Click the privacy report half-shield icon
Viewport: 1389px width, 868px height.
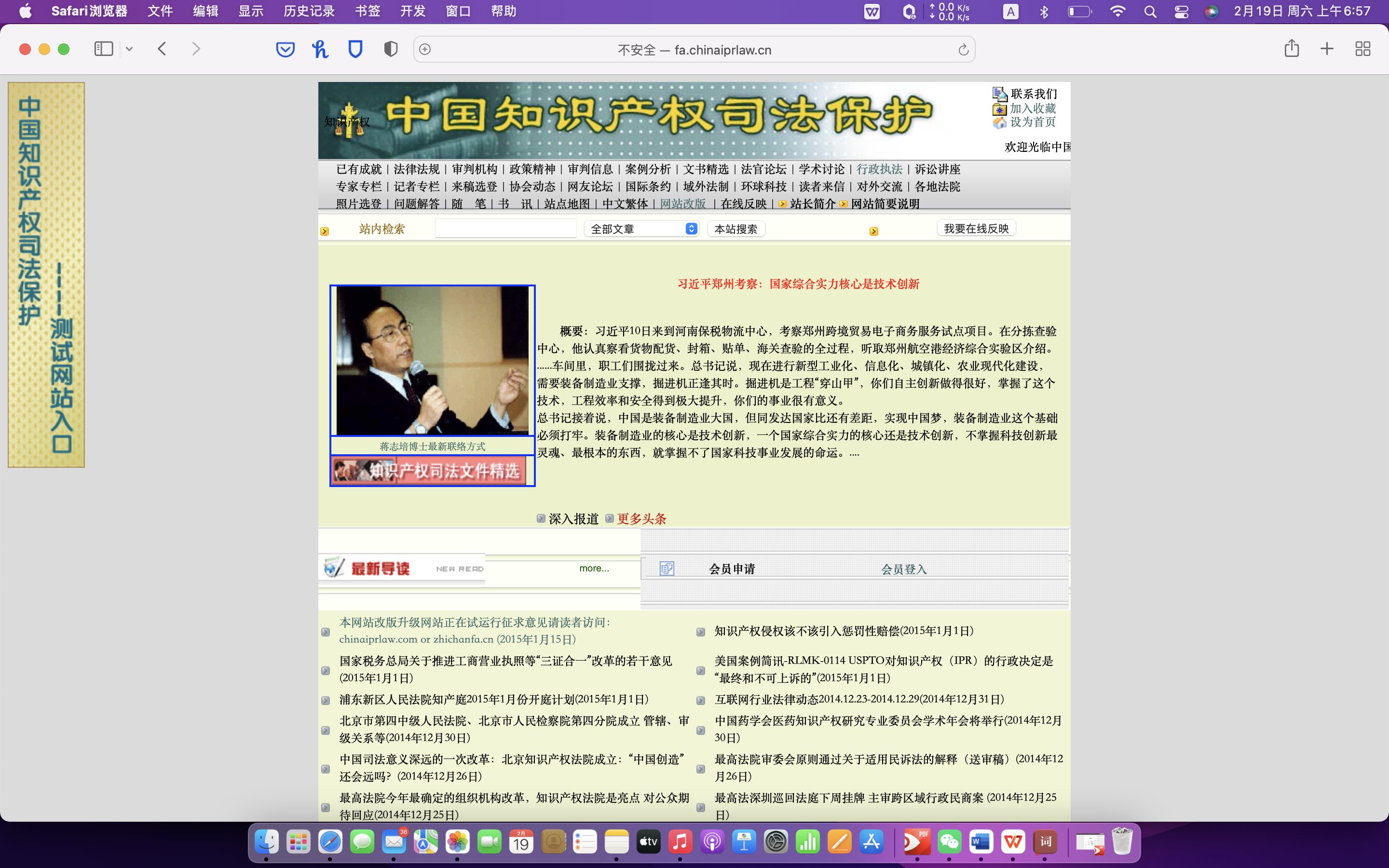pos(390,49)
